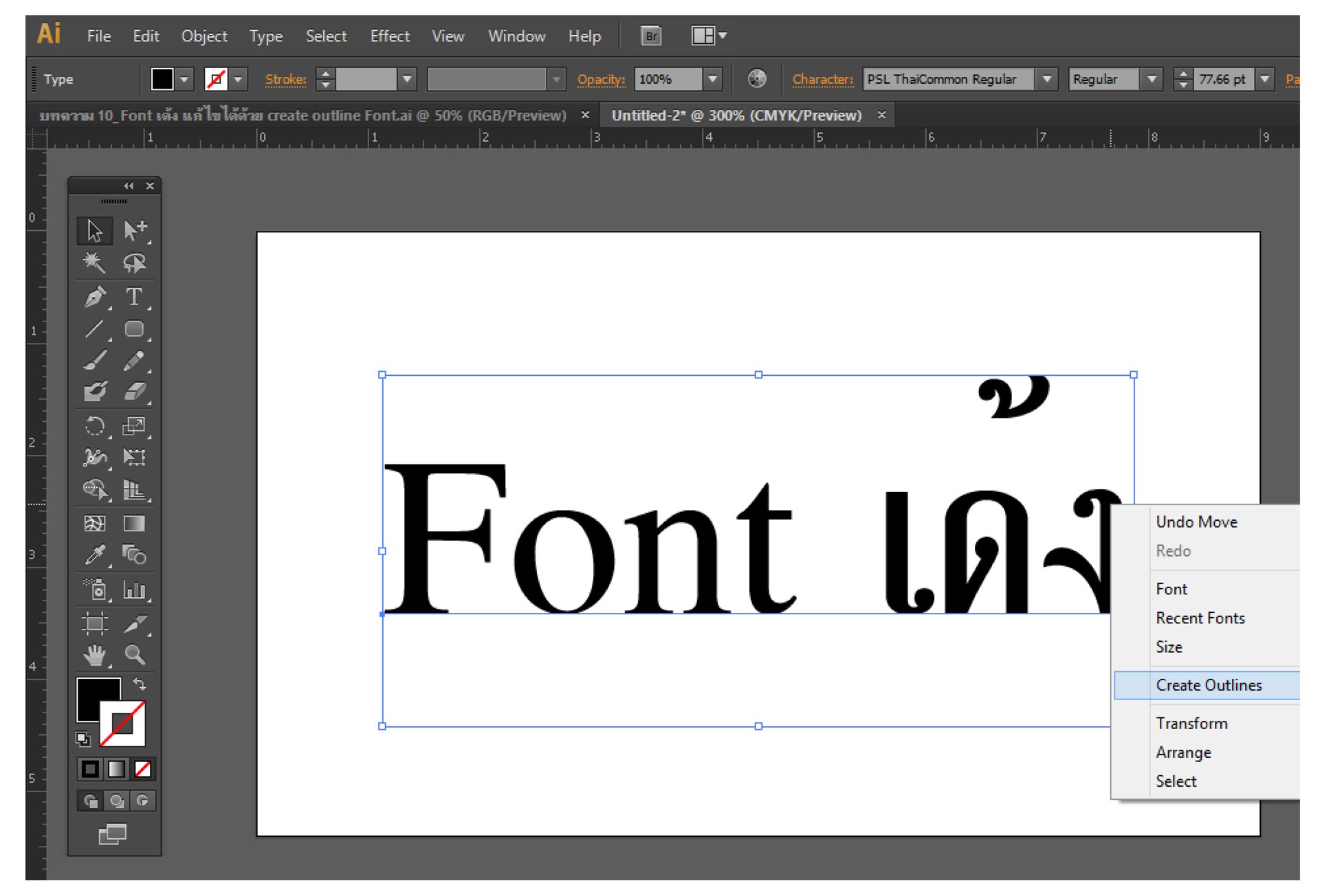Open the Effect menu
The height and width of the screenshot is (896, 1320).
point(389,36)
